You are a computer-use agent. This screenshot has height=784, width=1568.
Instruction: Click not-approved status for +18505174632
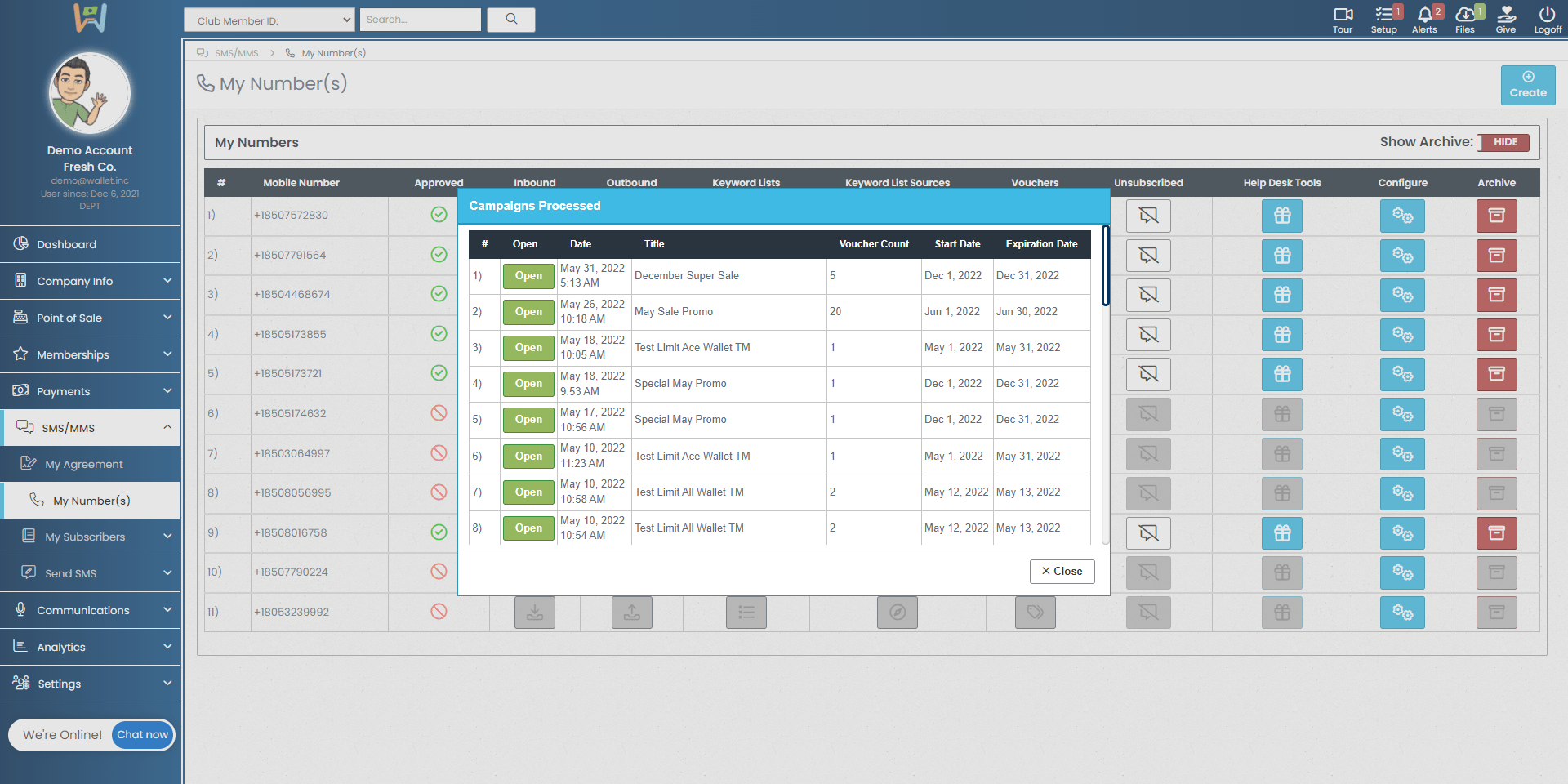point(439,413)
